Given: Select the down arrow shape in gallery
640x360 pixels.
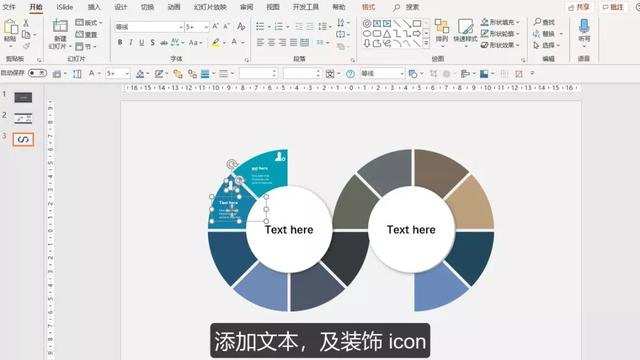Looking at the screenshot, I should tap(367, 43).
